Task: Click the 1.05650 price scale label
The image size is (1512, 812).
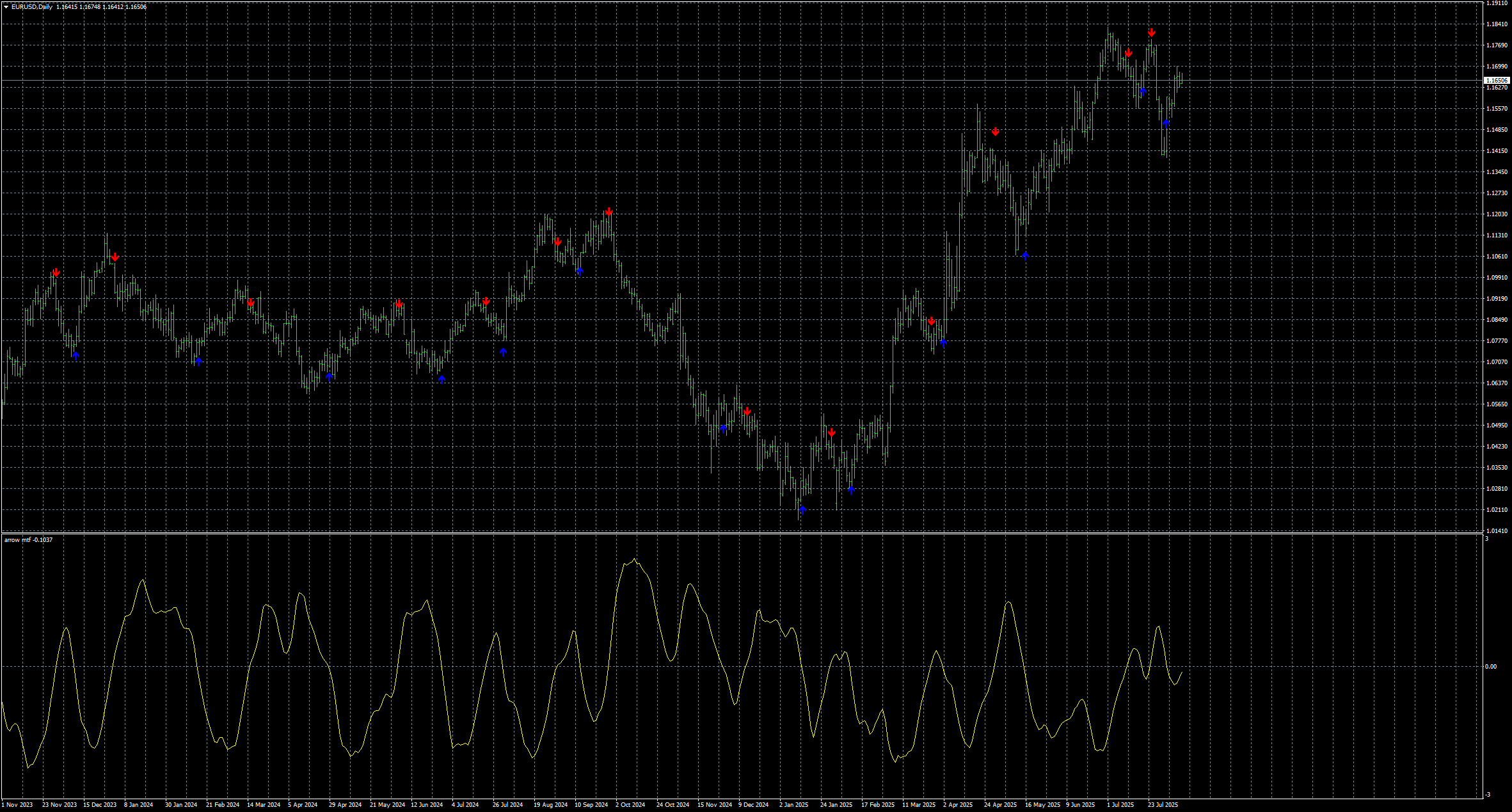Action: [x=1495, y=404]
